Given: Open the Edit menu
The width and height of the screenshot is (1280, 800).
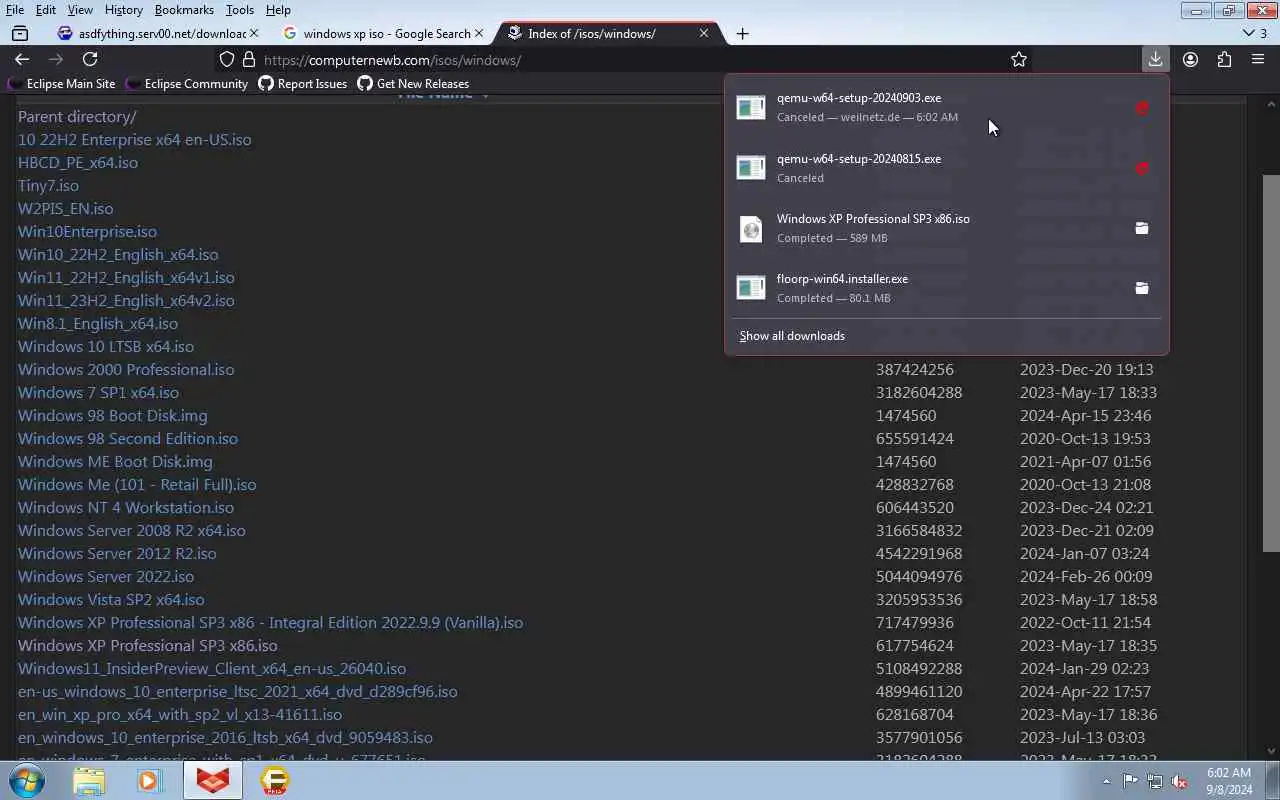Looking at the screenshot, I should 46,10.
